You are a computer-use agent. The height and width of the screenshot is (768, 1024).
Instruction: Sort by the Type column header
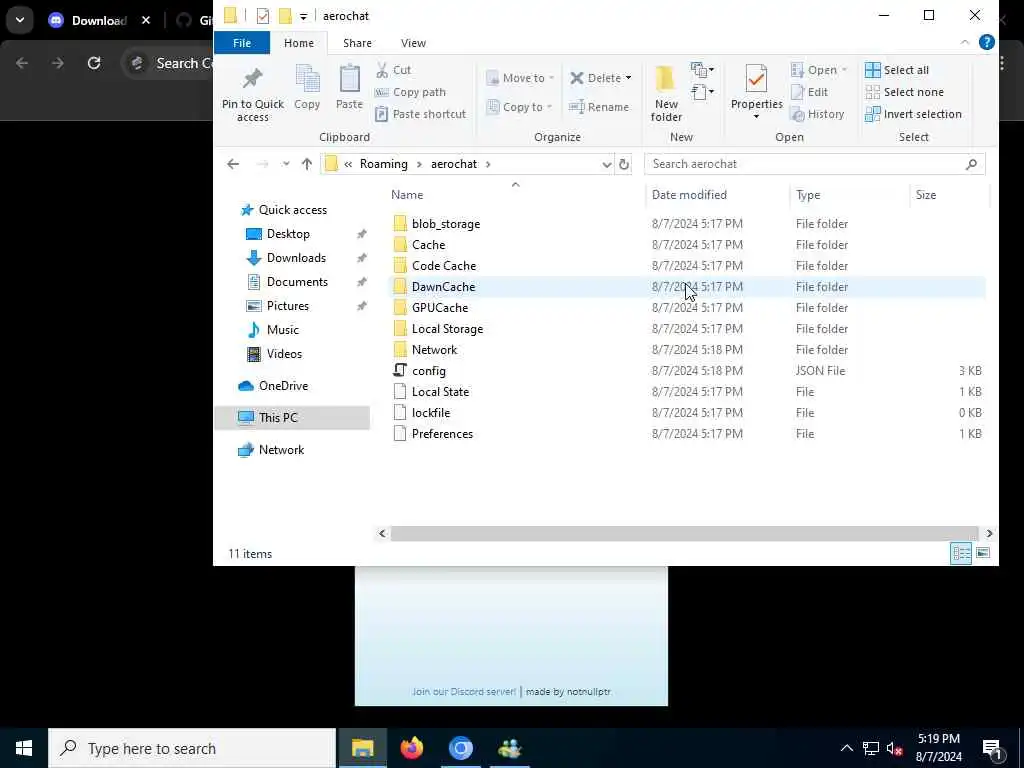(x=808, y=195)
